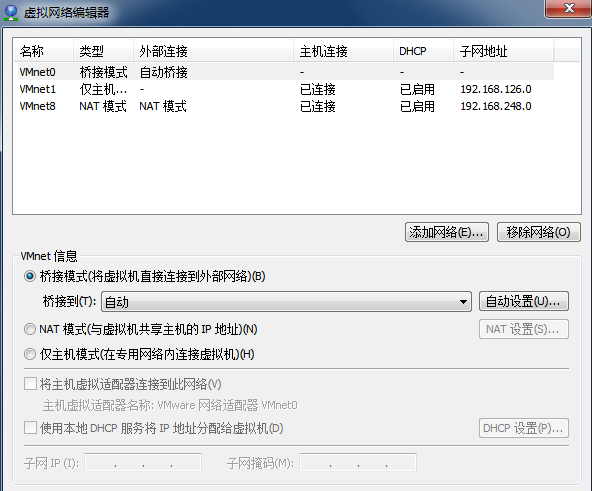Screen dimensions: 592x491
Task: Click the 自动设置(U)... button
Action: [x=524, y=301]
